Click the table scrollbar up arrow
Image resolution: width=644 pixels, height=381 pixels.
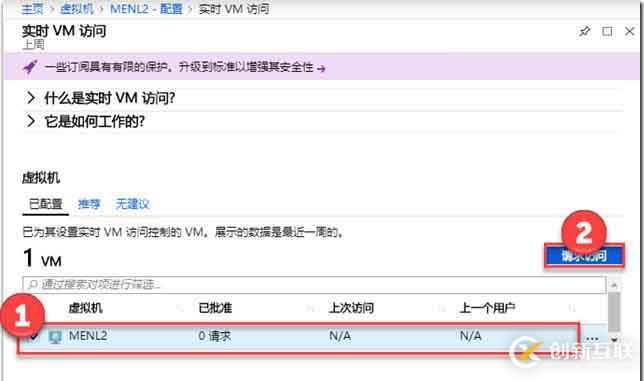pyautogui.click(x=614, y=285)
